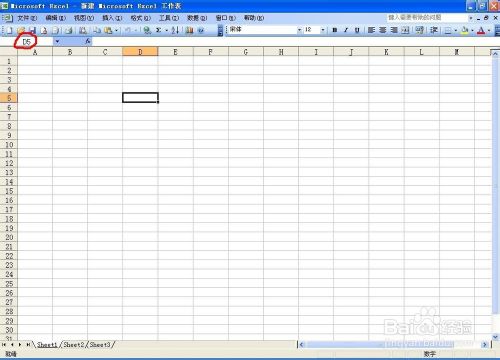Create a new blank workbook
500x360 pixels.
pyautogui.click(x=9, y=30)
